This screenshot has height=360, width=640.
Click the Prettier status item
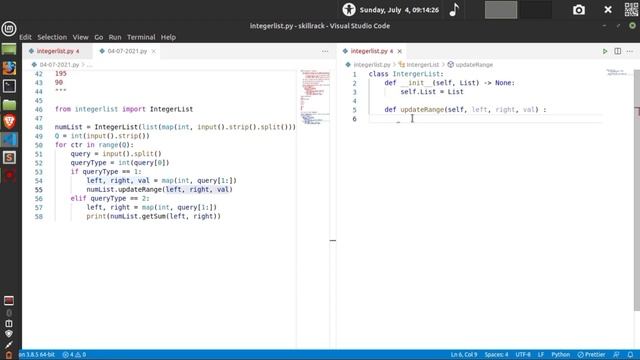click(x=591, y=355)
